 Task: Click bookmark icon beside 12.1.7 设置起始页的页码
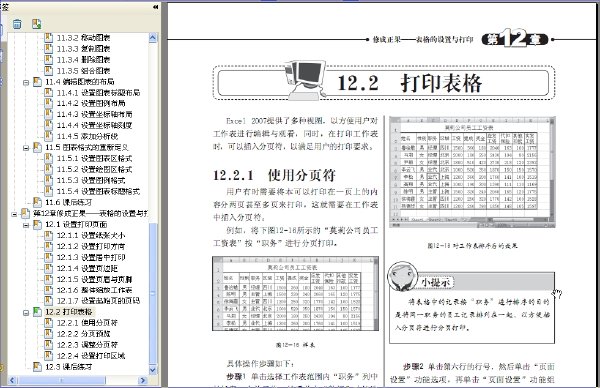[x=49, y=301]
